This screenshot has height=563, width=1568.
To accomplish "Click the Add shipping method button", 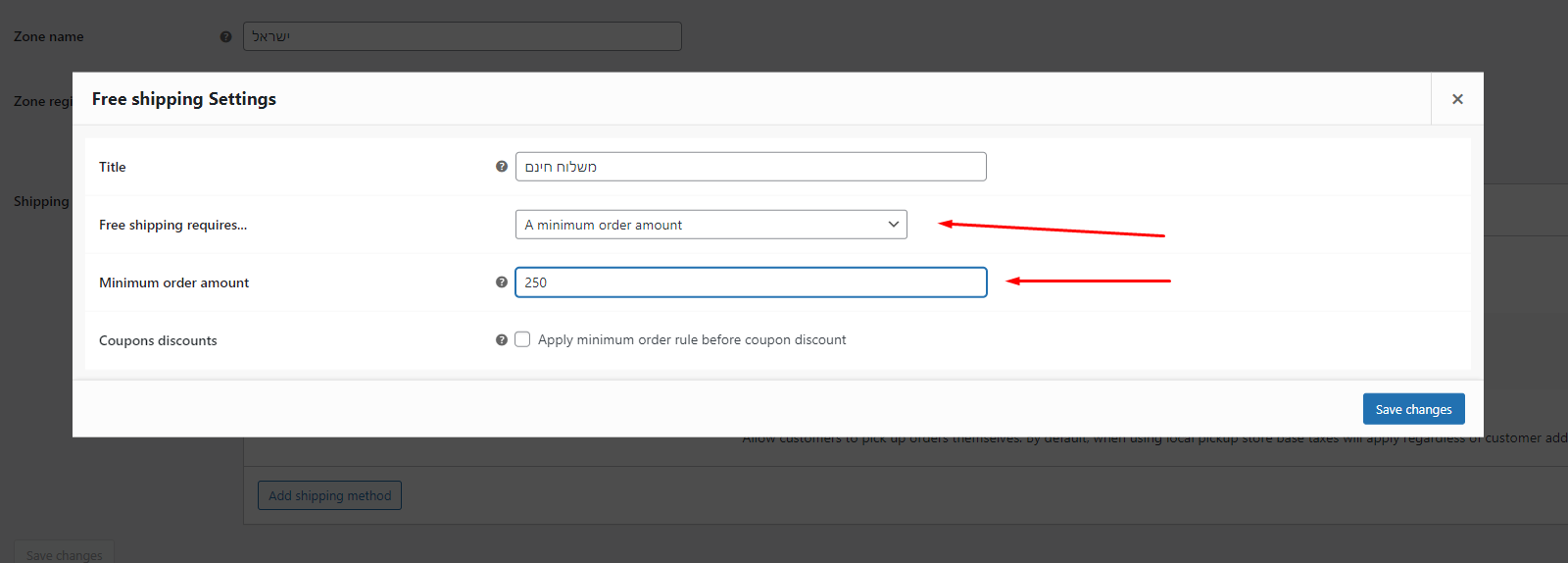I will coord(329,495).
